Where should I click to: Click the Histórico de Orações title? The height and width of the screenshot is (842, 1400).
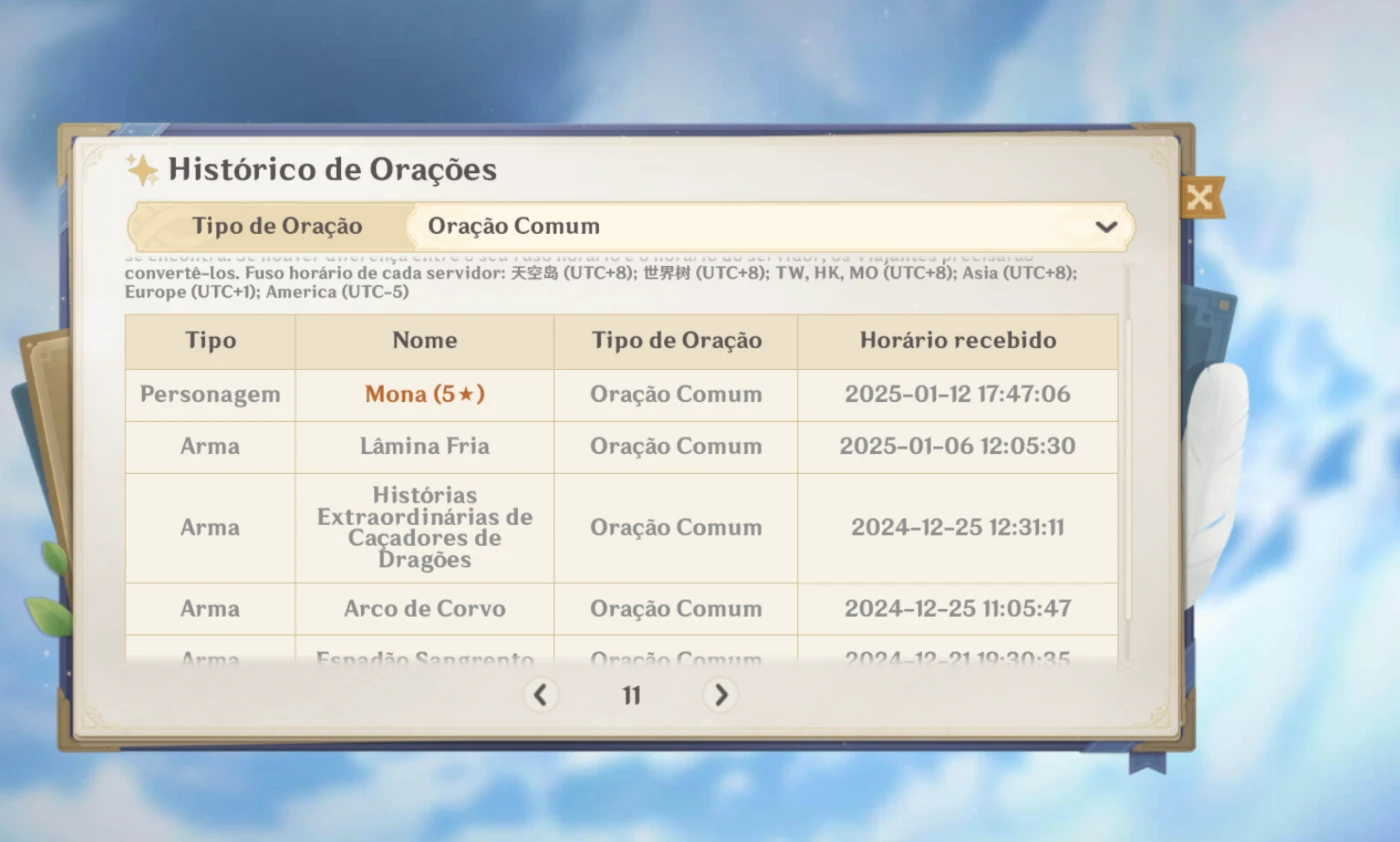pyautogui.click(x=332, y=170)
